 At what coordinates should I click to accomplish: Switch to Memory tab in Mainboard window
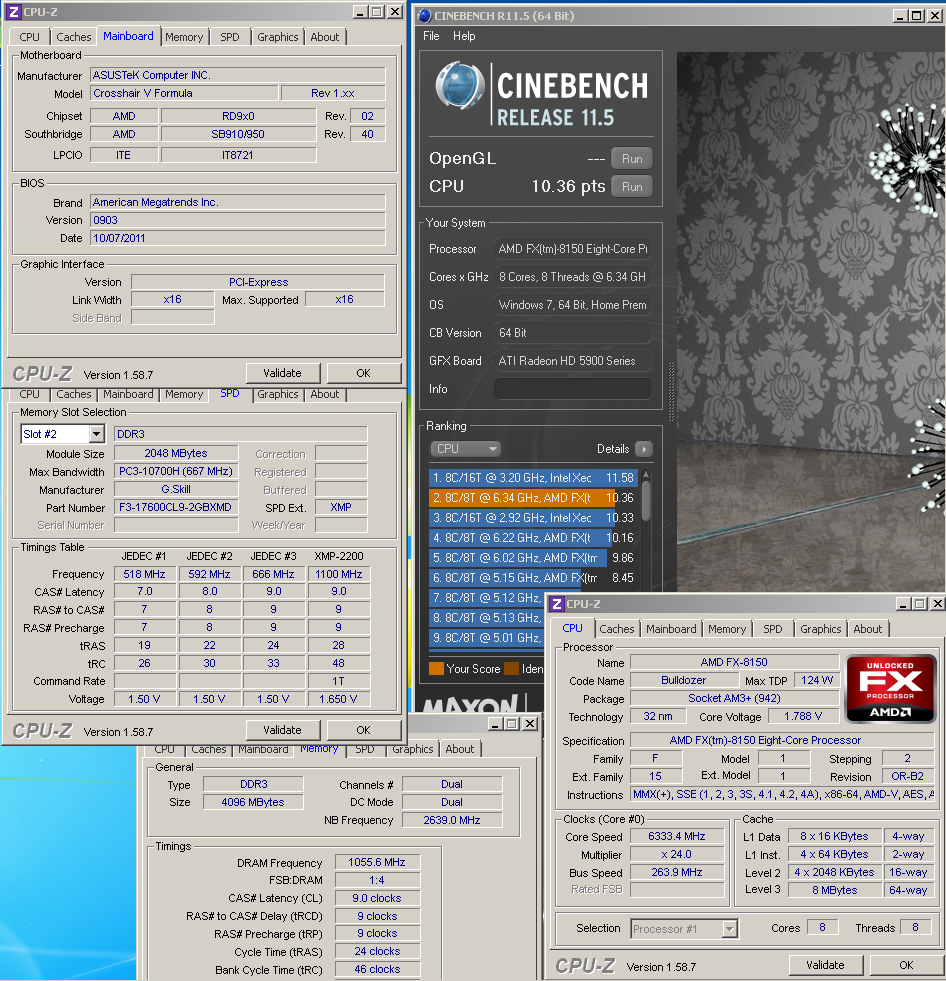pyautogui.click(x=184, y=37)
